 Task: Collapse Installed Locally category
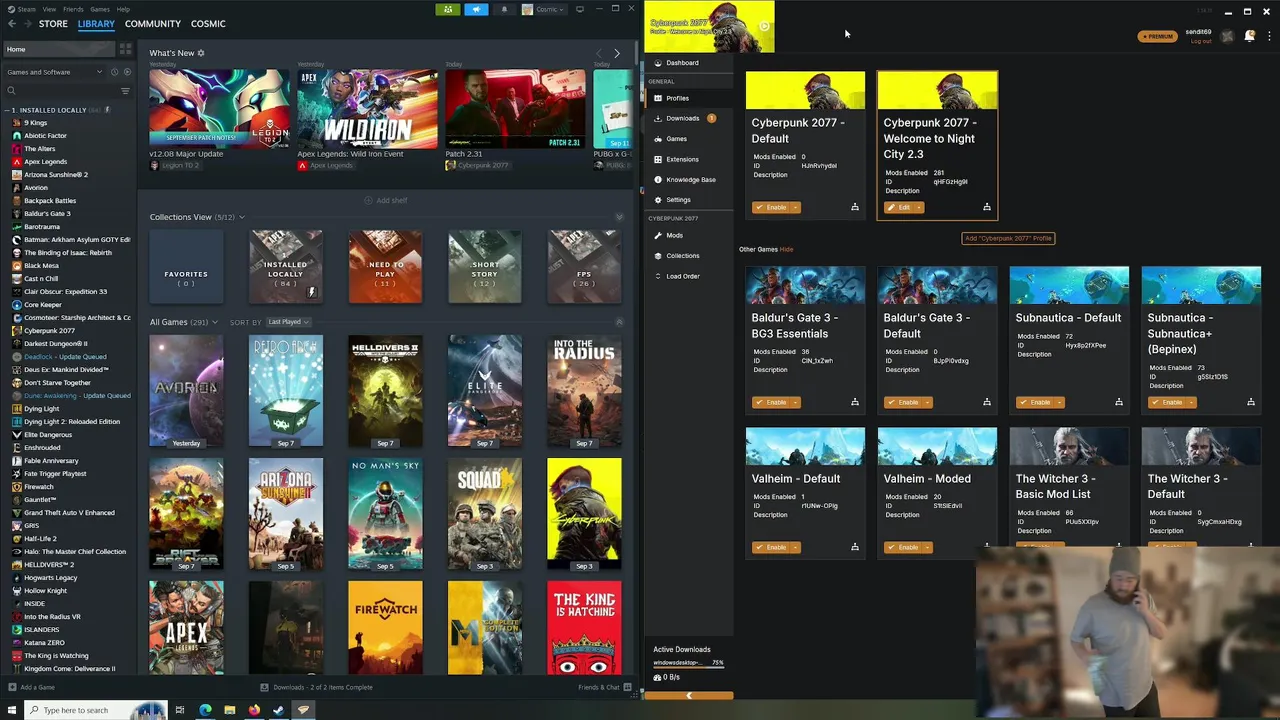(x=8, y=110)
